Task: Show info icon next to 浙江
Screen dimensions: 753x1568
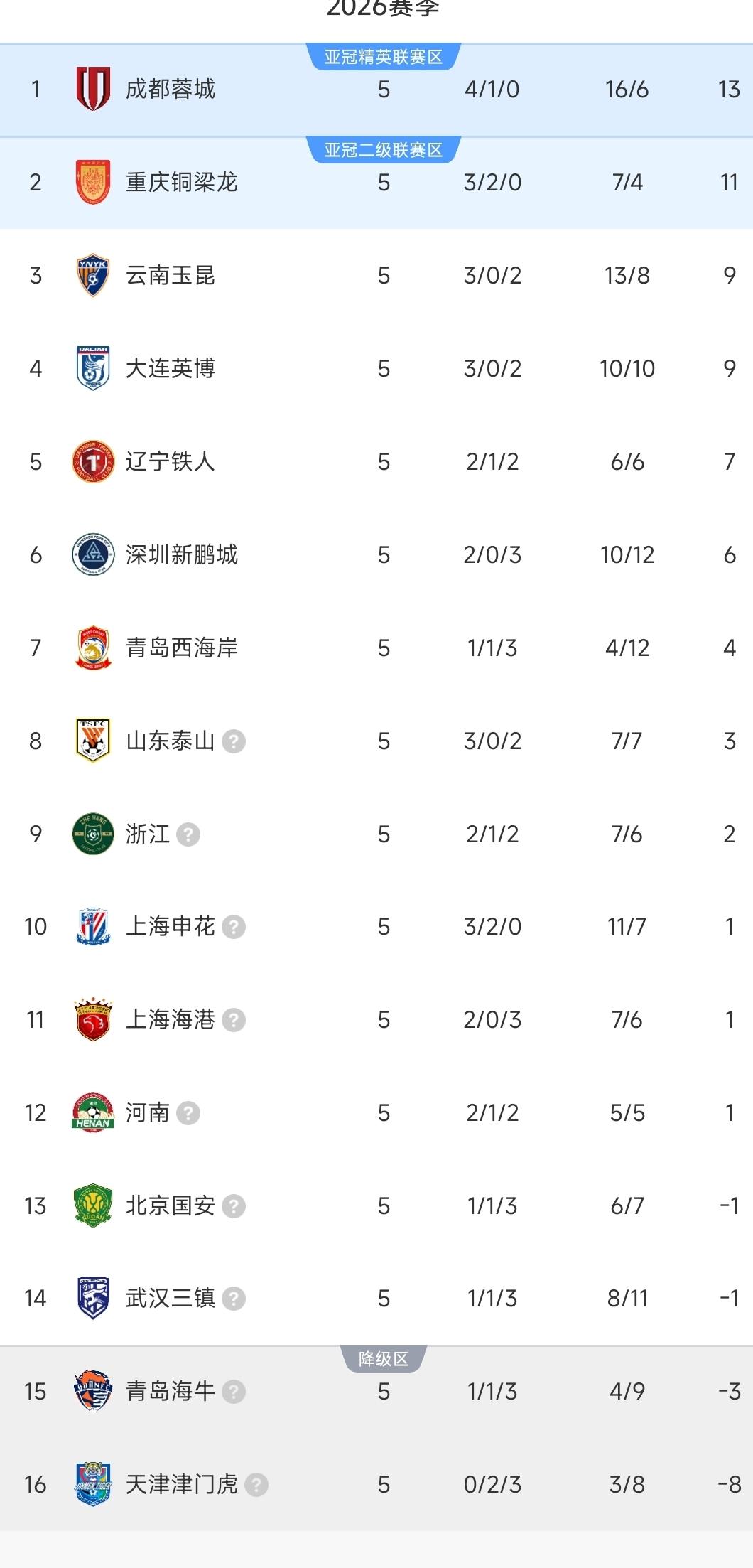Action: pos(188,834)
